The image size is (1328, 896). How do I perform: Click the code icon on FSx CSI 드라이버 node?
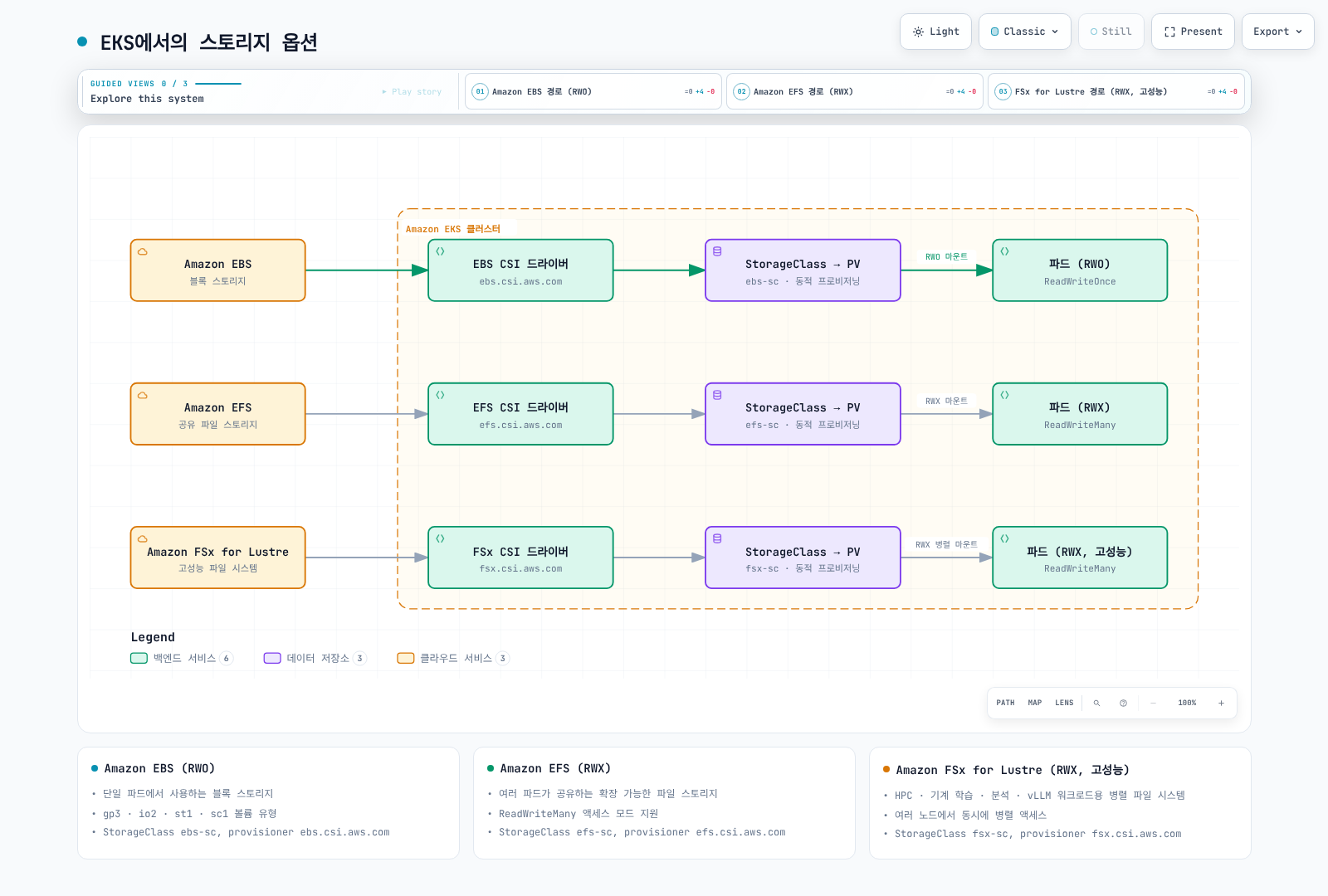440,538
